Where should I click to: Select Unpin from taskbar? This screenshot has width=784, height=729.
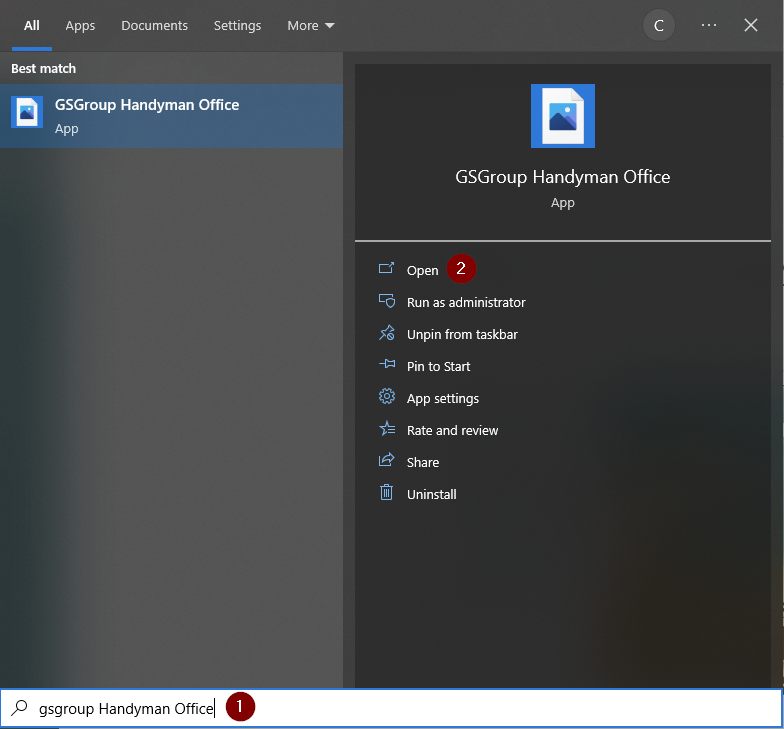click(x=462, y=334)
